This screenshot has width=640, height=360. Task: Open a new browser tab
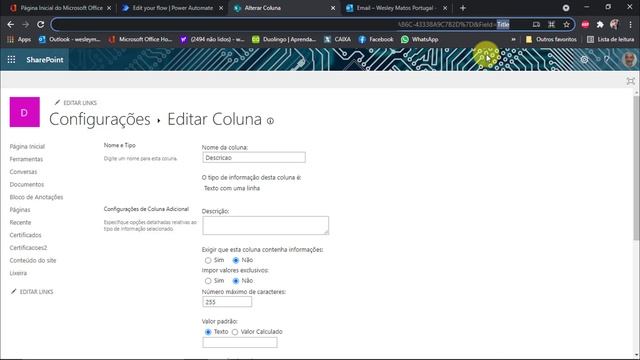pyautogui.click(x=463, y=8)
